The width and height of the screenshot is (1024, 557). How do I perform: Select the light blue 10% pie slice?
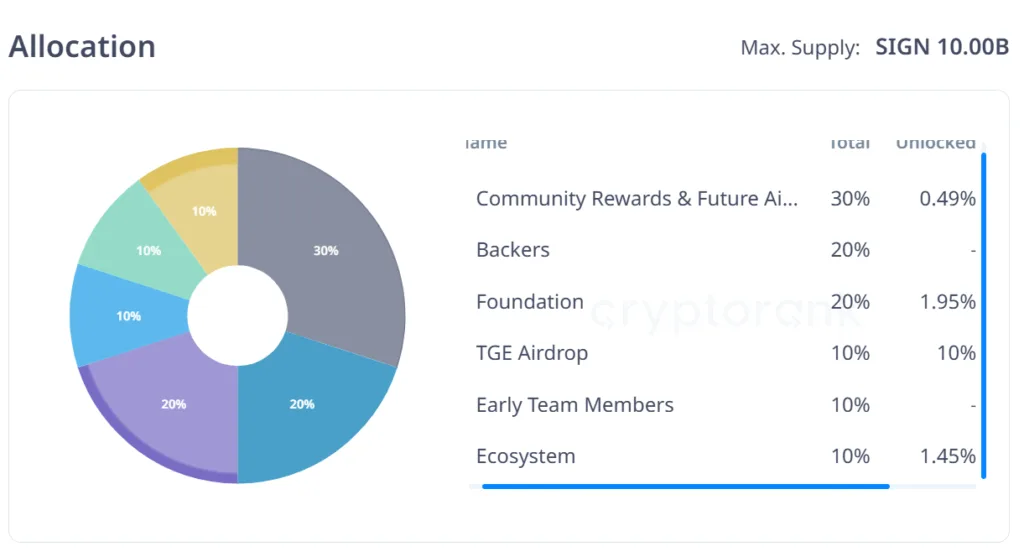[x=128, y=315]
